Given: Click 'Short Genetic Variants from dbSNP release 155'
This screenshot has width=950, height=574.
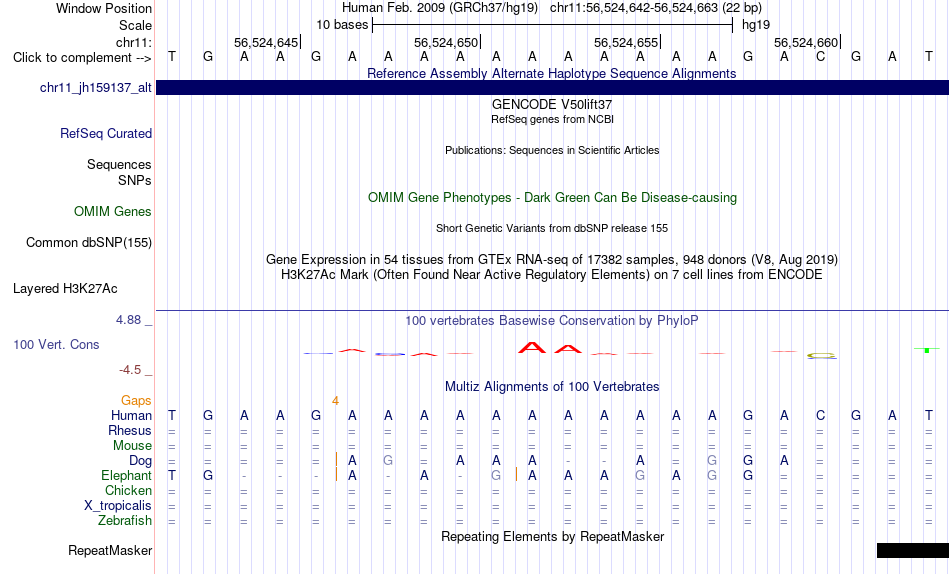Looking at the screenshot, I should pos(552,229).
